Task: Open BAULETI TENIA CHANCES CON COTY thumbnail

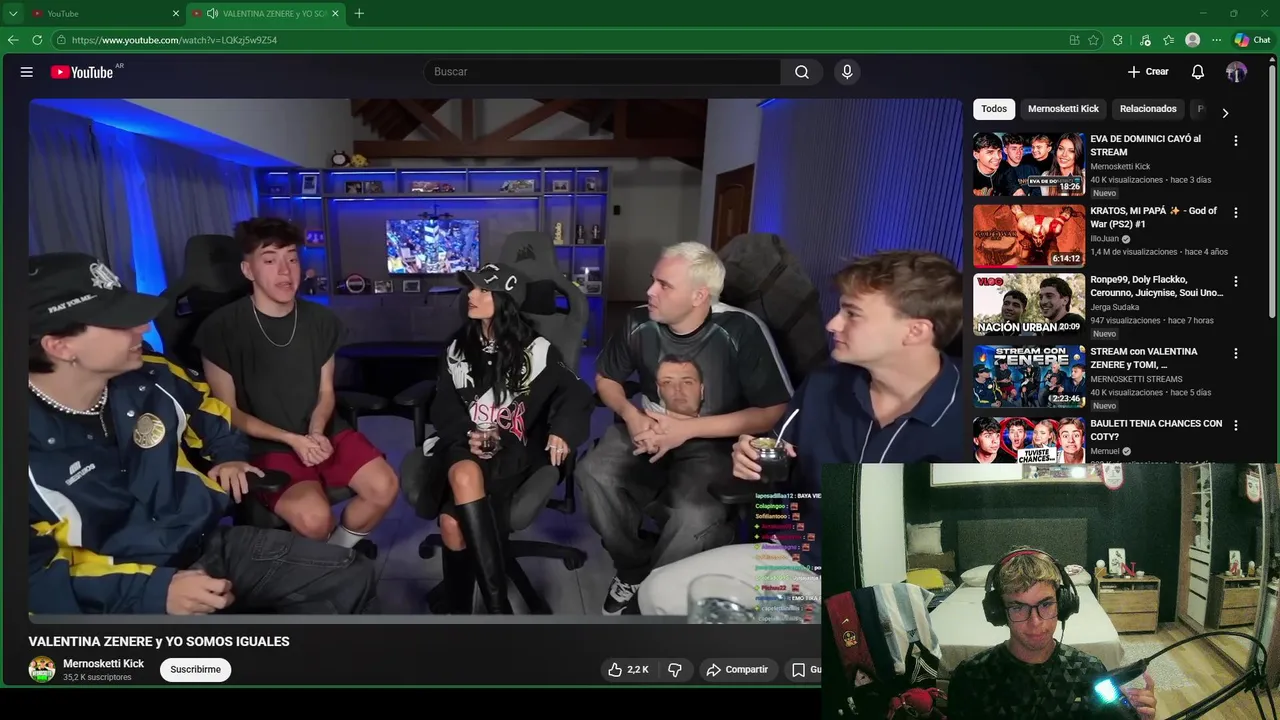Action: click(1029, 441)
